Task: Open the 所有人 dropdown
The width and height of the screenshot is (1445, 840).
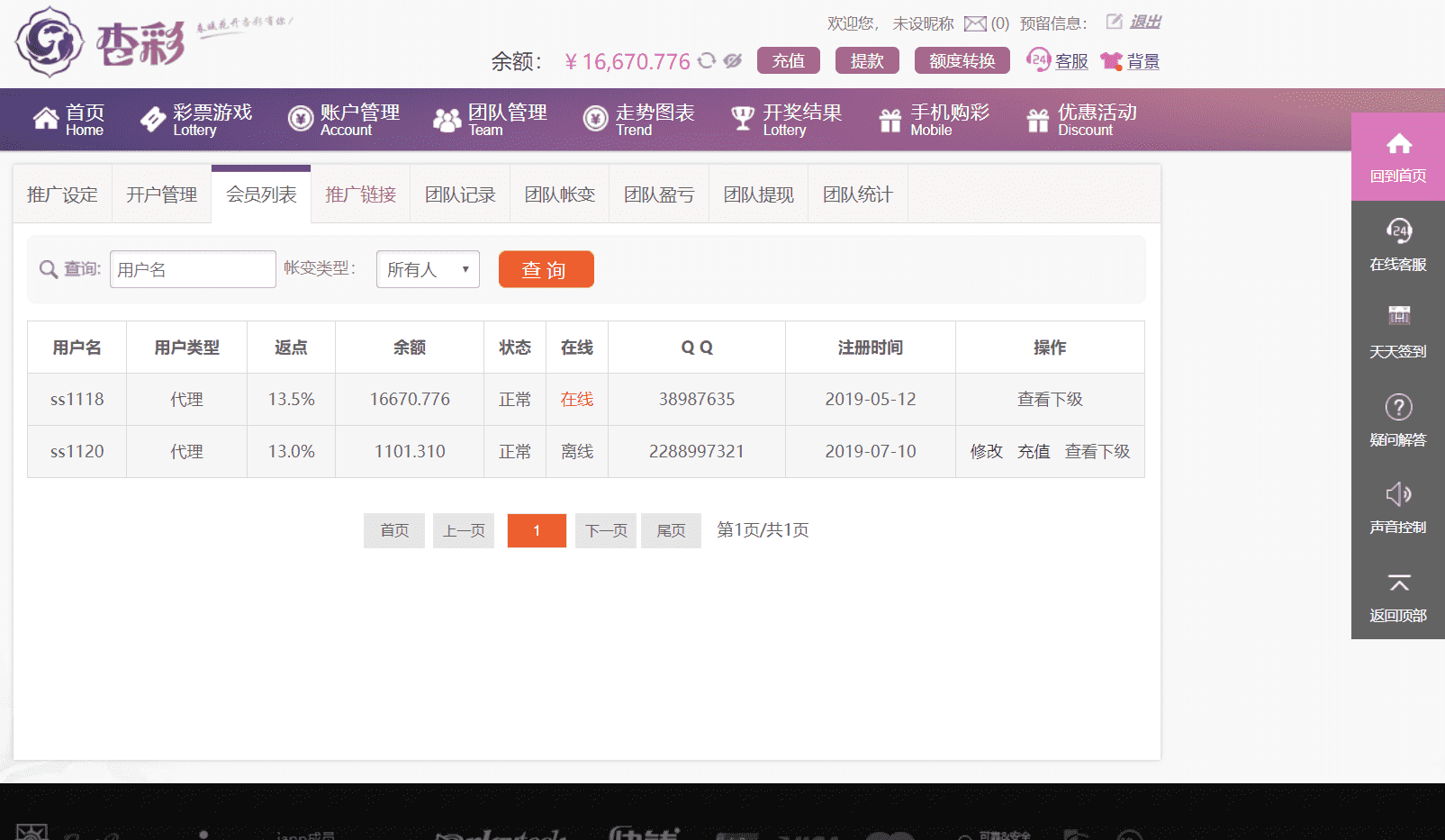Action: (x=428, y=269)
